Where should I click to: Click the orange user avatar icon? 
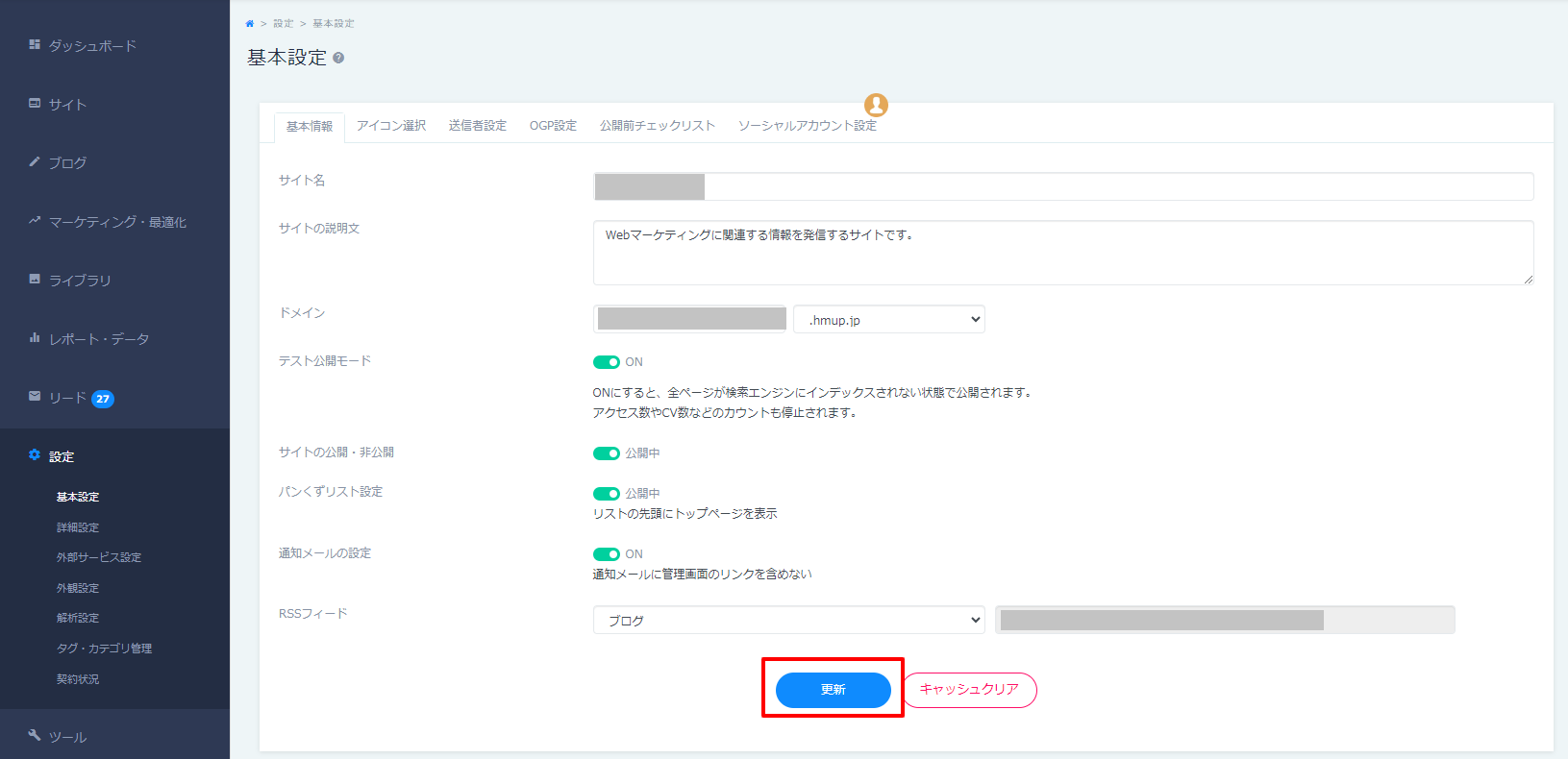click(x=876, y=105)
